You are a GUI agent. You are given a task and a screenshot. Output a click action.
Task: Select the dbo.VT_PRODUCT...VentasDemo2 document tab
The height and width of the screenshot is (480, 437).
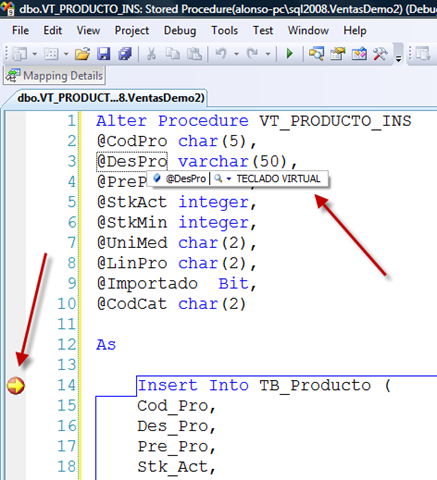click(111, 98)
